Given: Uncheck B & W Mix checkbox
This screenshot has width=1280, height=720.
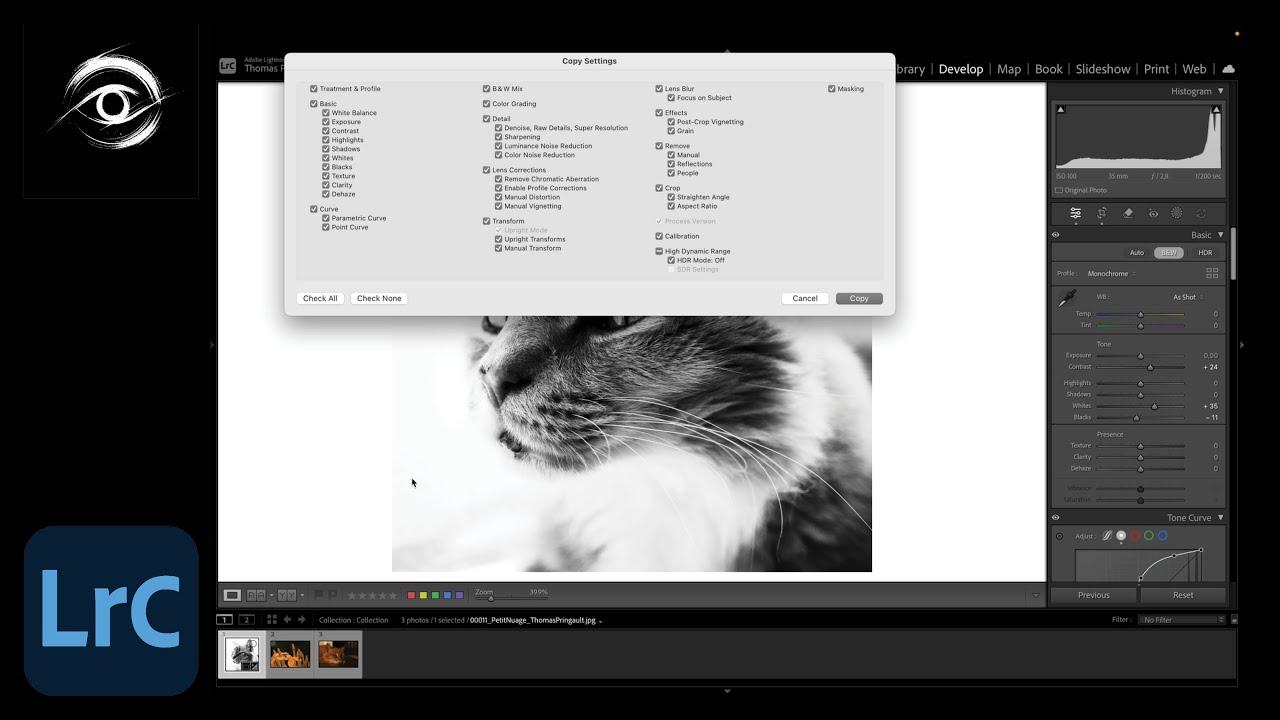Looking at the screenshot, I should 487,89.
